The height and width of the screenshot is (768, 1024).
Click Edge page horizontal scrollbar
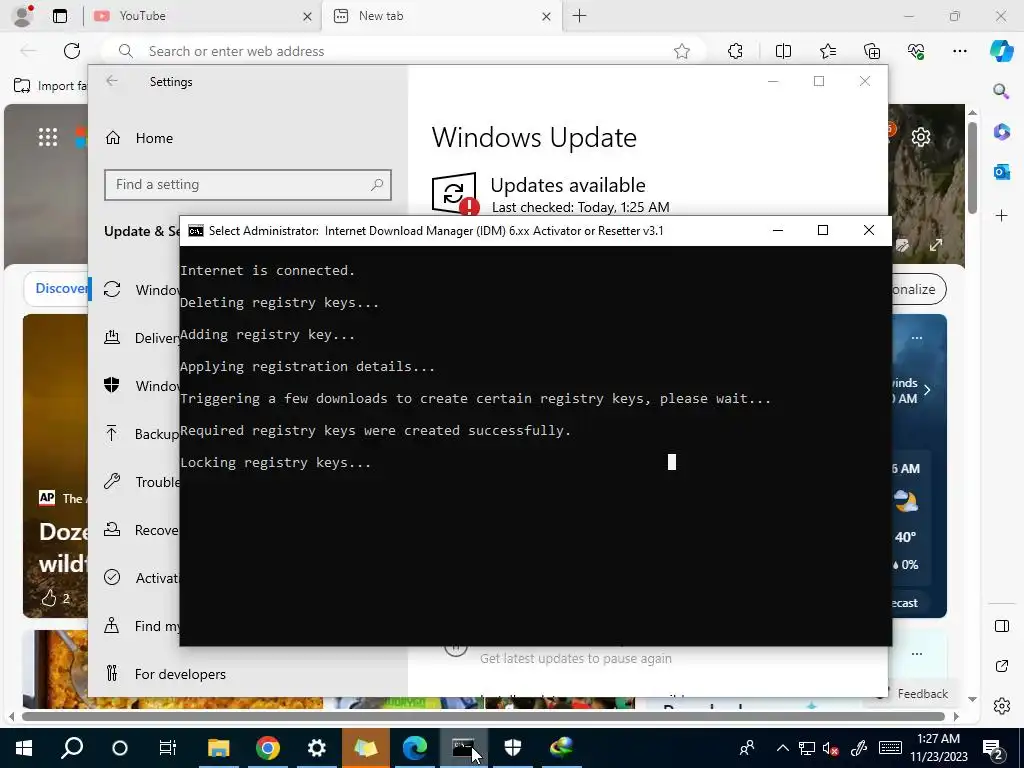(483, 716)
